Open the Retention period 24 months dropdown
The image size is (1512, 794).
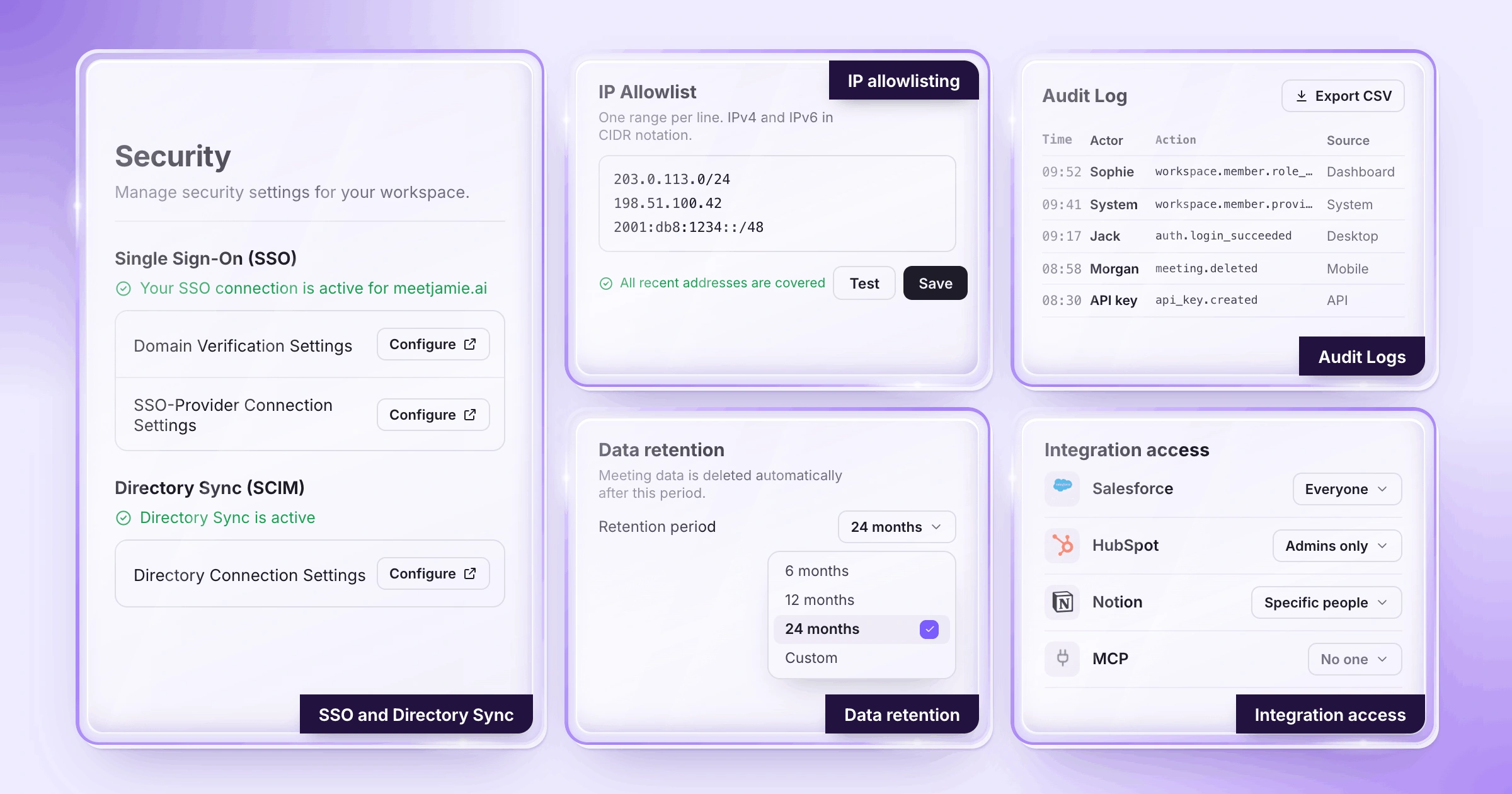[x=896, y=527]
